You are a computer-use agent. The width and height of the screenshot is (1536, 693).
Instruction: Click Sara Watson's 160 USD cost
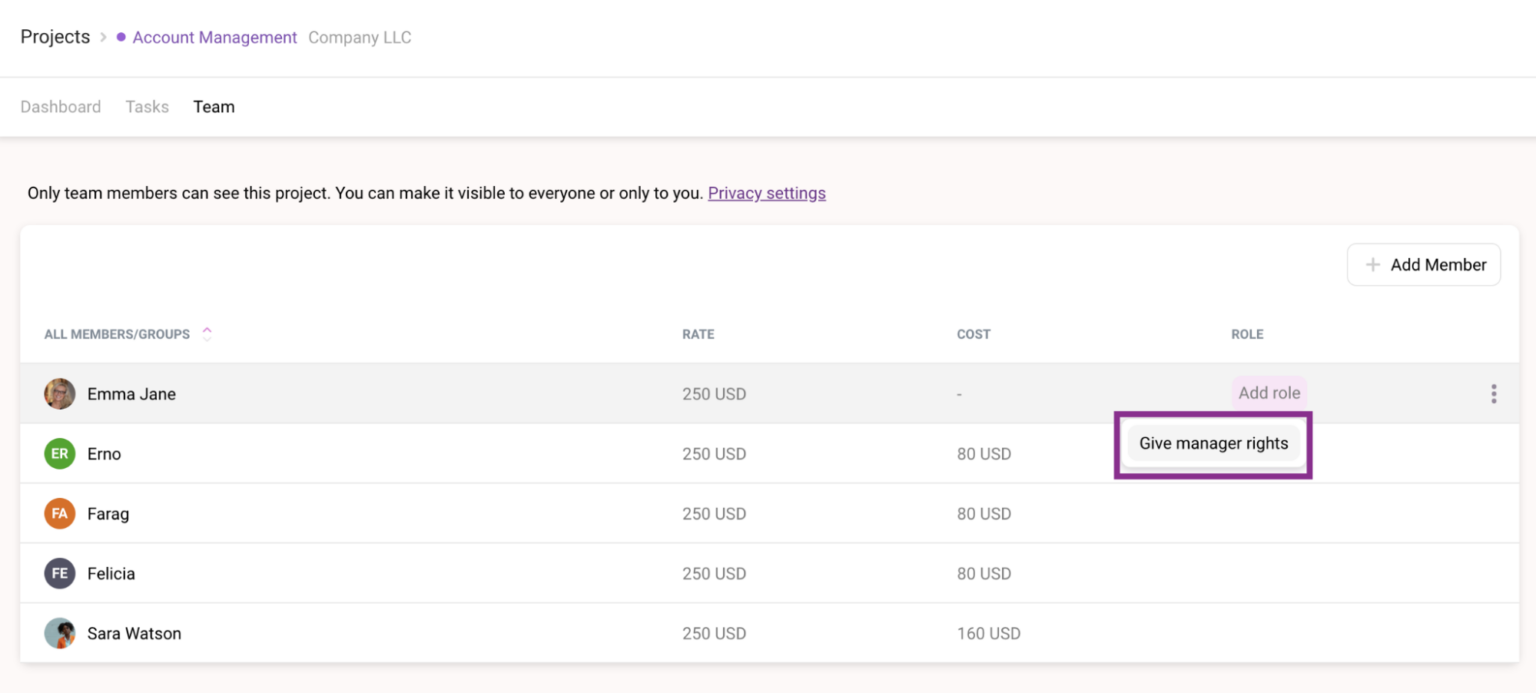point(988,634)
